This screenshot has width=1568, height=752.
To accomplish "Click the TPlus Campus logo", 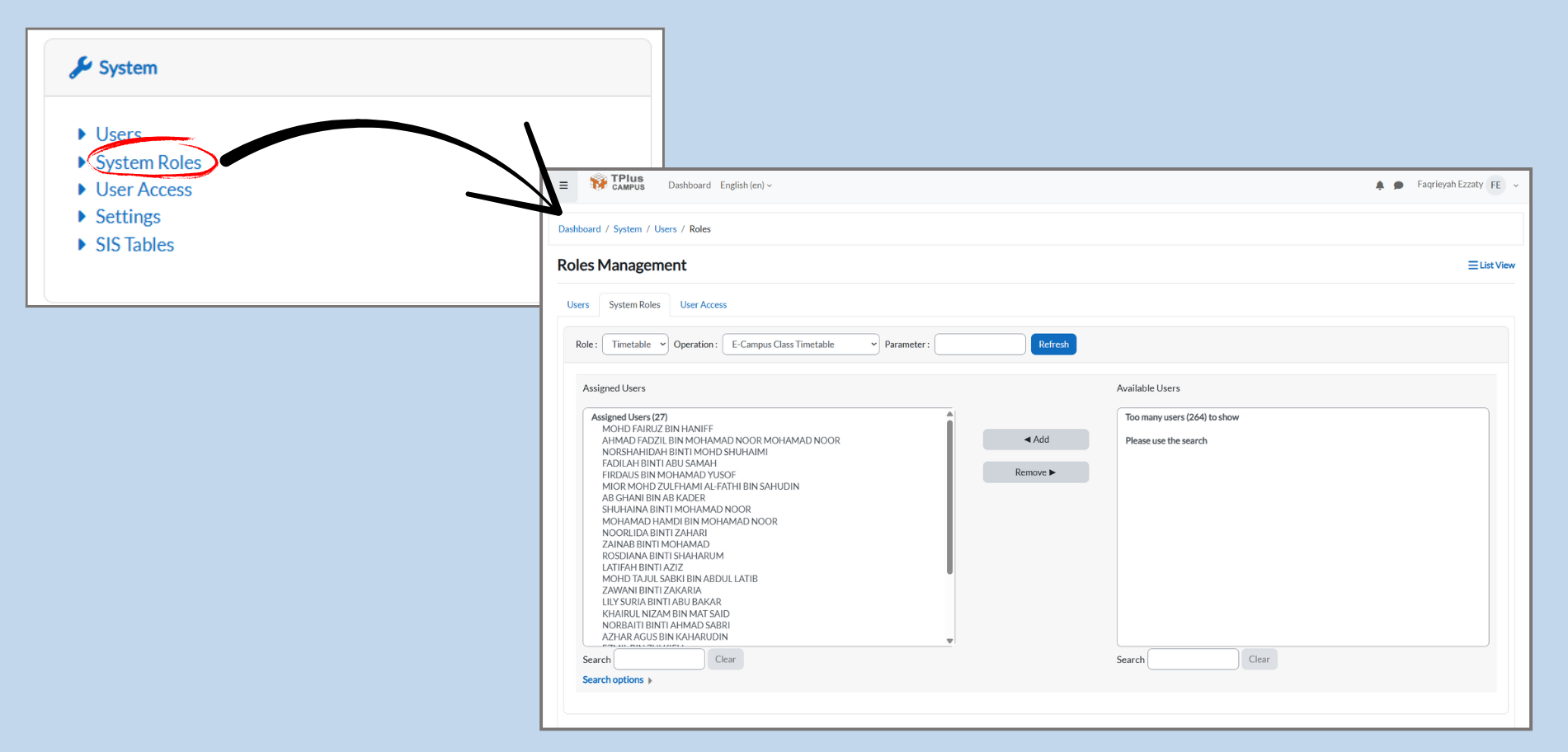I will [x=618, y=183].
